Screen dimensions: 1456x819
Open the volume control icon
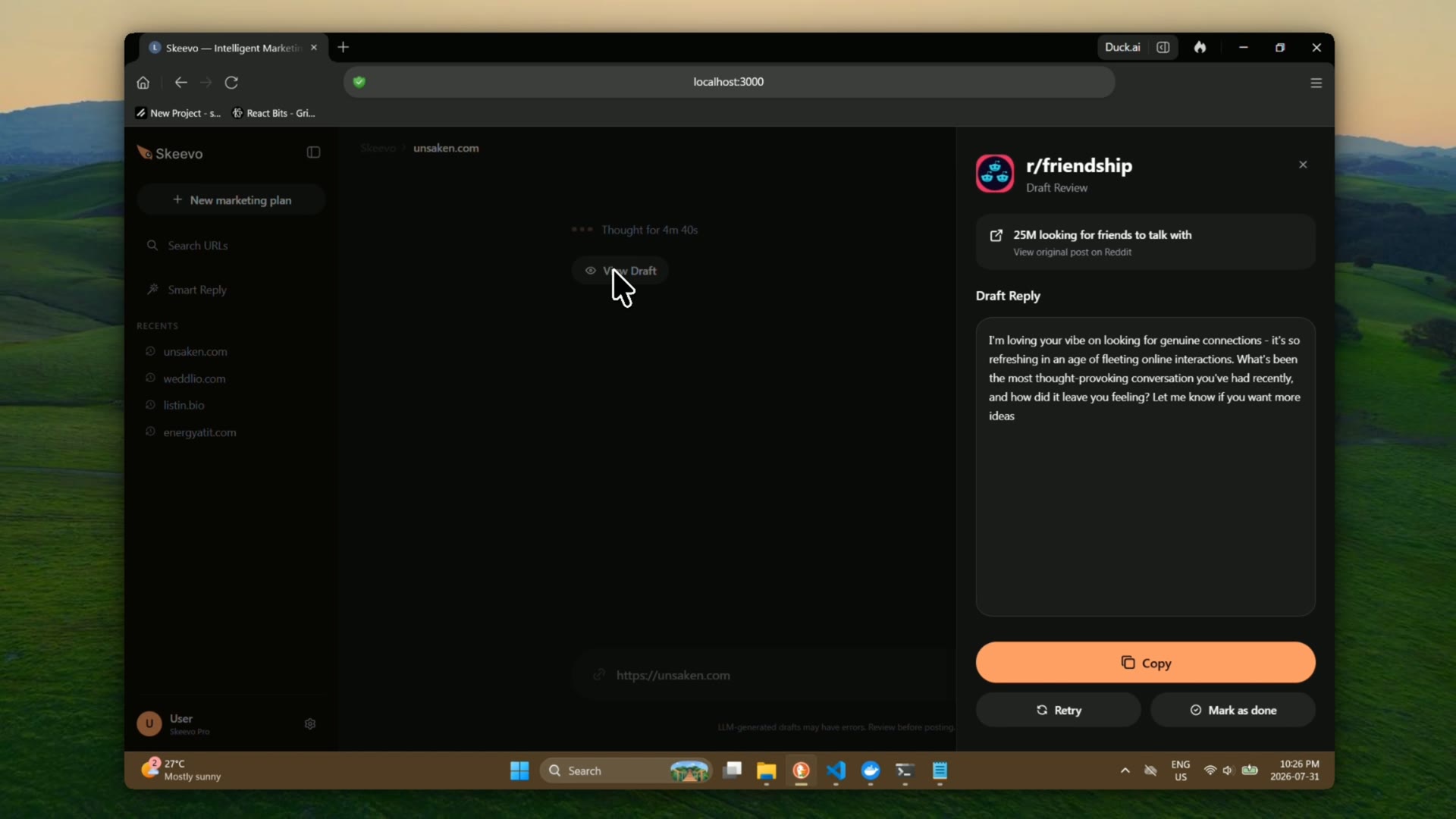tap(1228, 770)
